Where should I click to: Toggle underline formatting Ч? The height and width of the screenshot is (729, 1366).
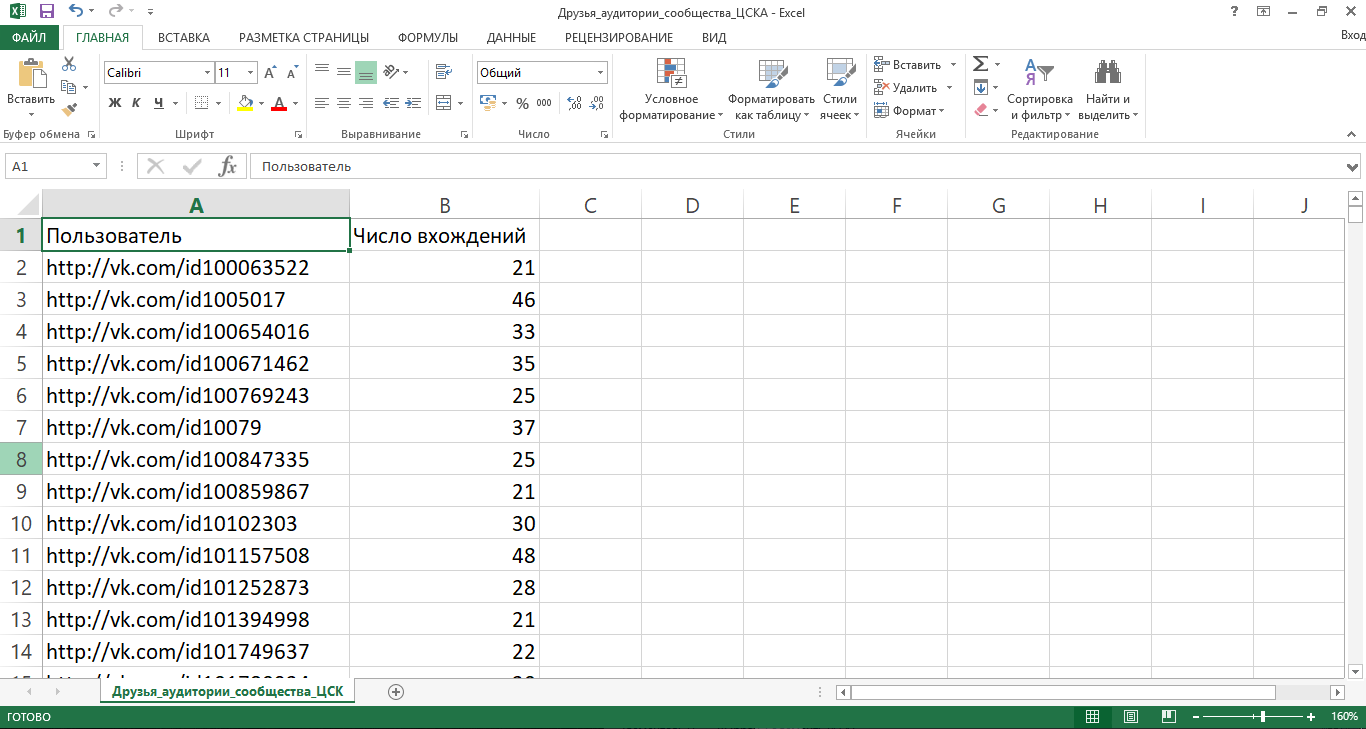pos(159,103)
